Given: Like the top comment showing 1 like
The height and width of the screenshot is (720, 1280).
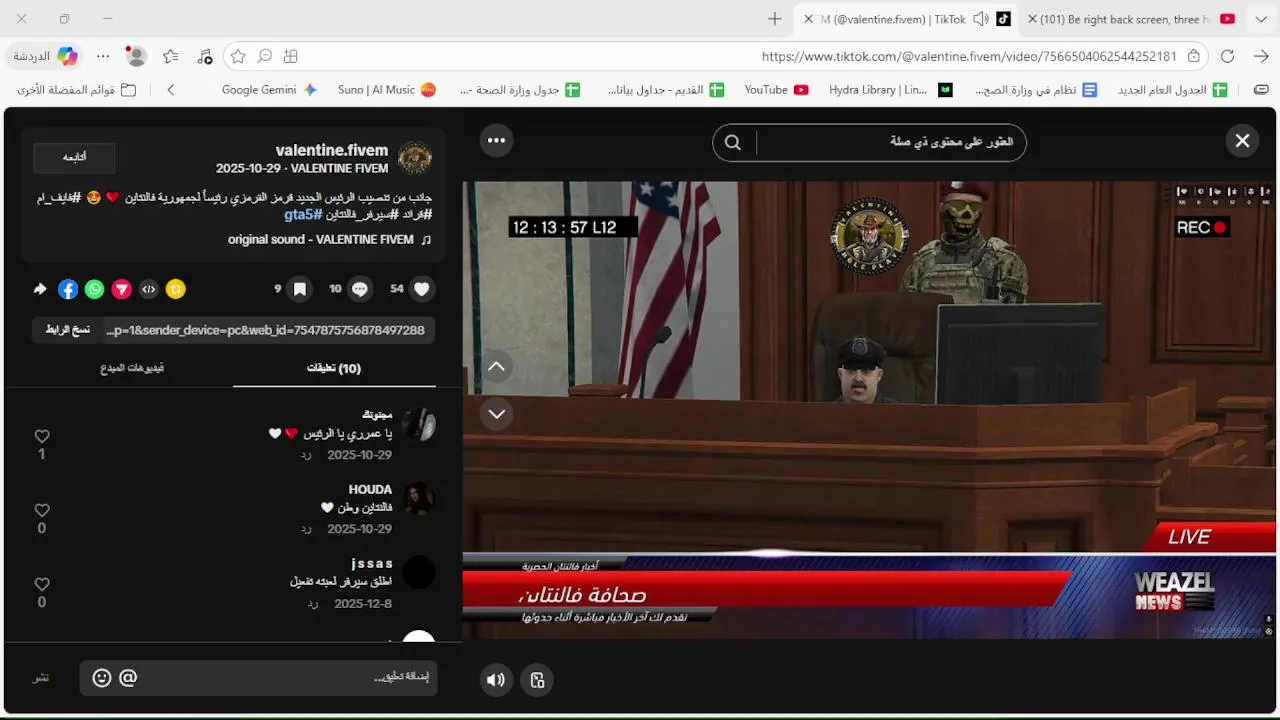Looking at the screenshot, I should pos(42,437).
